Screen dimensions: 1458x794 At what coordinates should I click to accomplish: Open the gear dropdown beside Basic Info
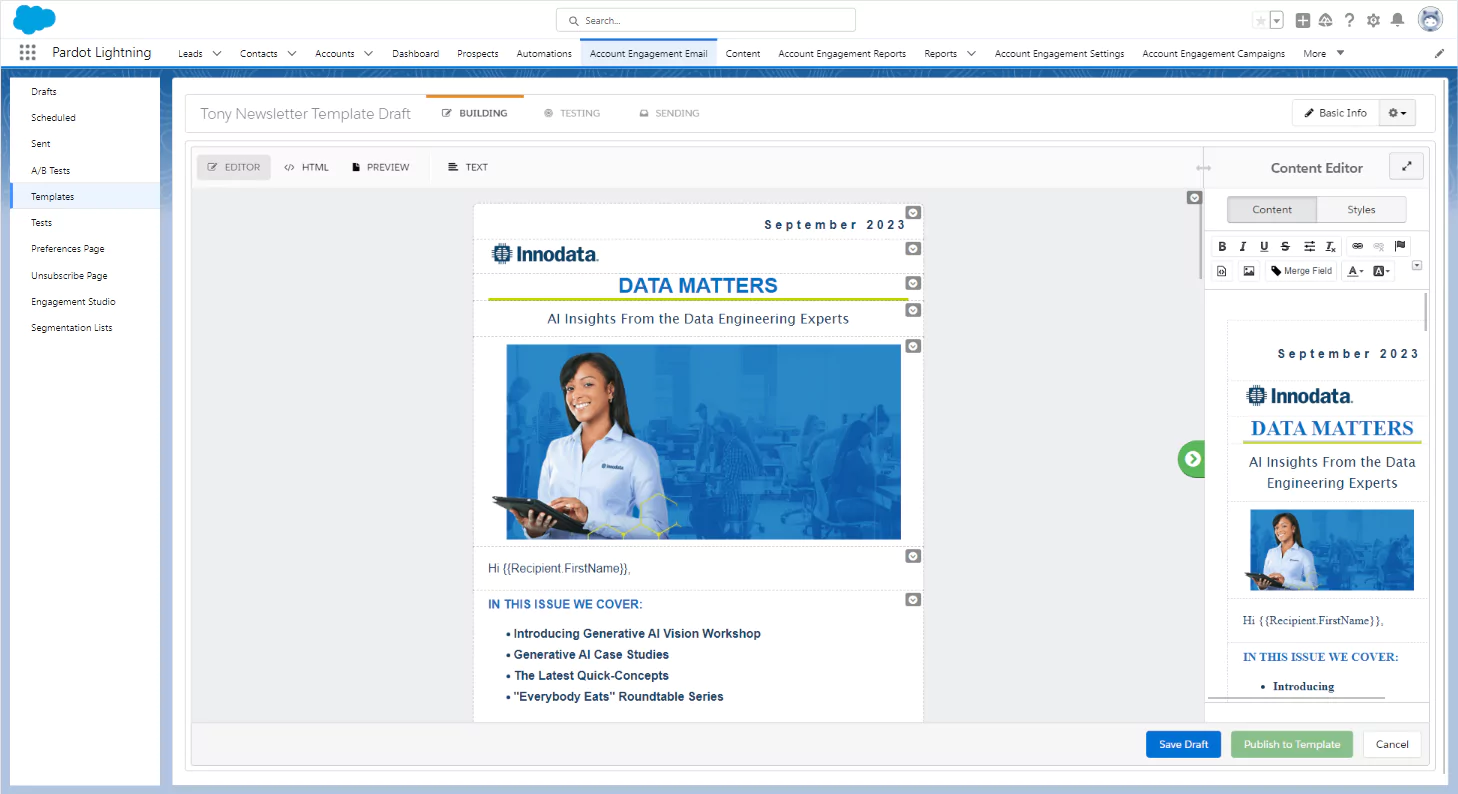(1397, 113)
